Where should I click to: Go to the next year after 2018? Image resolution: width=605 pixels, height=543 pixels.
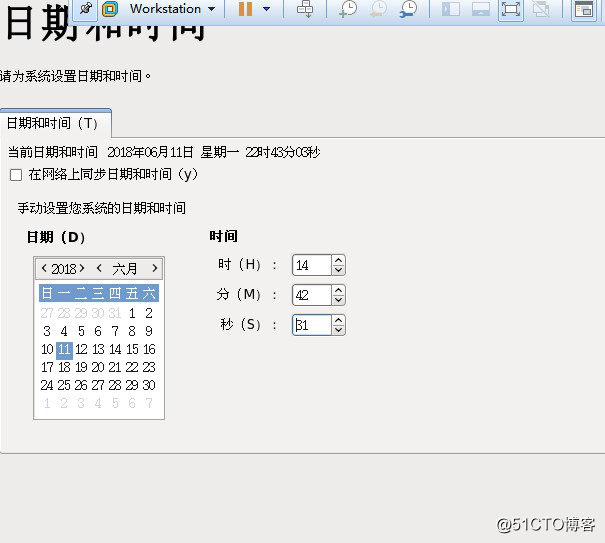pyautogui.click(x=81, y=268)
